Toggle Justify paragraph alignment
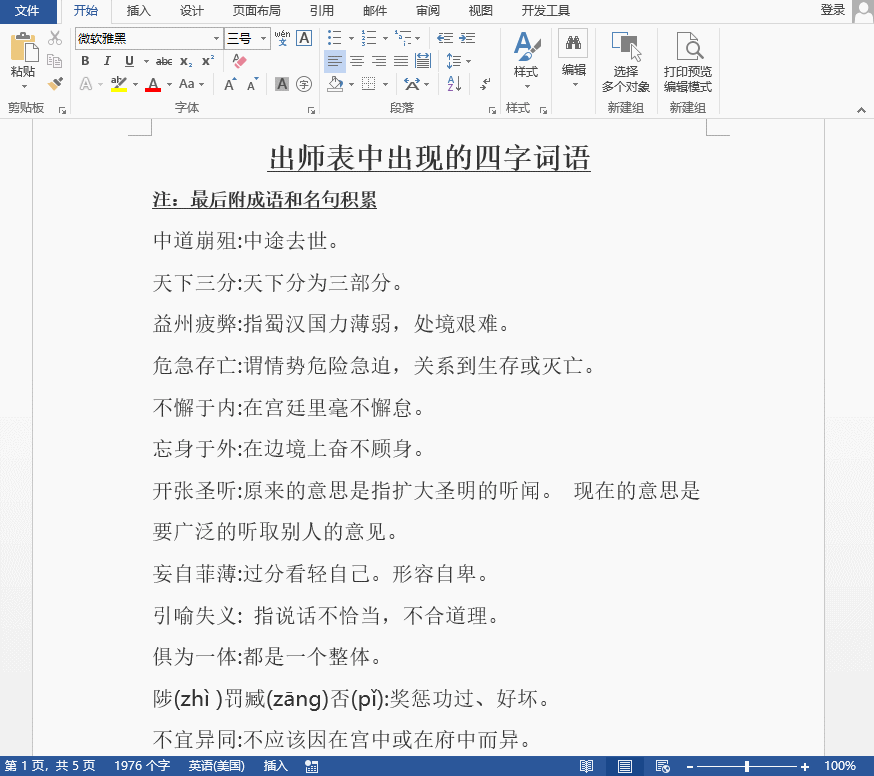 tap(401, 61)
